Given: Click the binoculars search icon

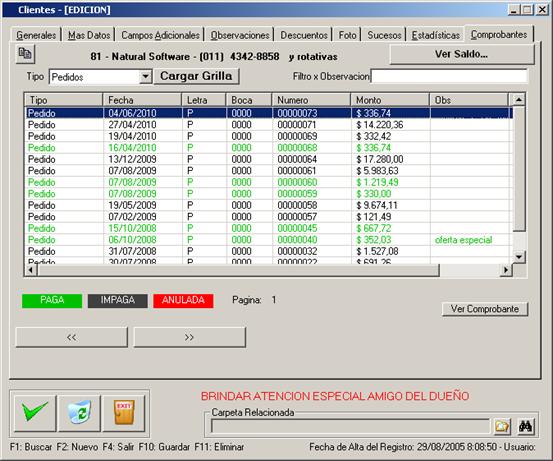Looking at the screenshot, I should tap(525, 426).
